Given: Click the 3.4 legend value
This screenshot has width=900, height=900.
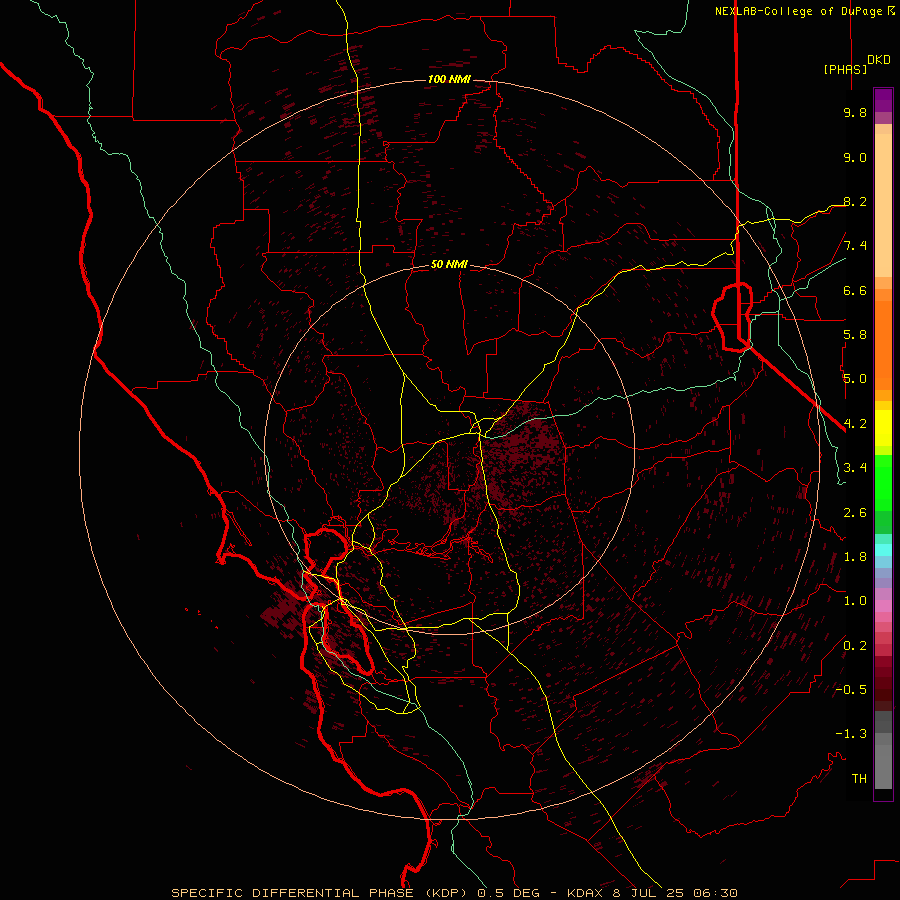Looking at the screenshot, I should coord(855,468).
